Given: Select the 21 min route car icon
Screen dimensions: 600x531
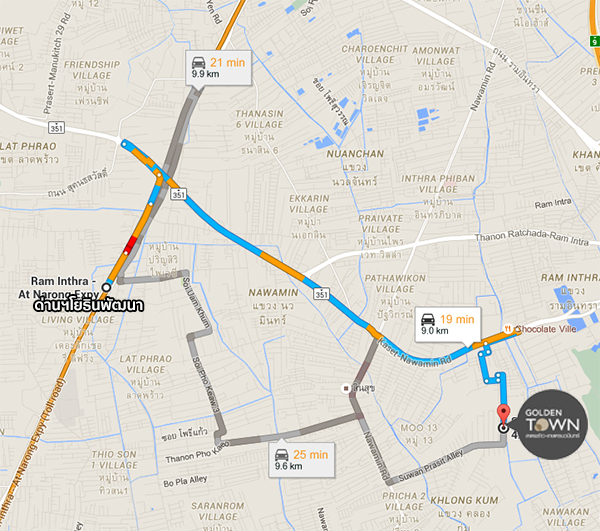Looking at the screenshot, I should pyautogui.click(x=199, y=62).
